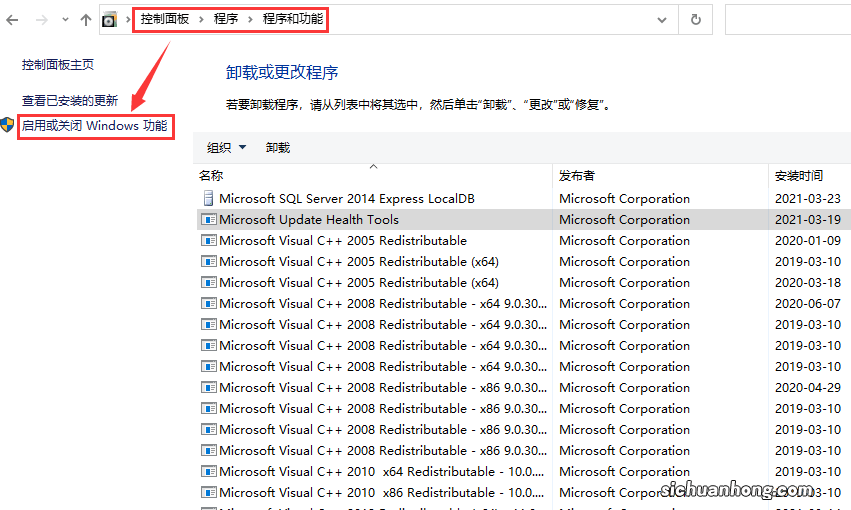Click icon of Visual C++ 2005 Redistributable dated 2020-01-09

[208, 240]
